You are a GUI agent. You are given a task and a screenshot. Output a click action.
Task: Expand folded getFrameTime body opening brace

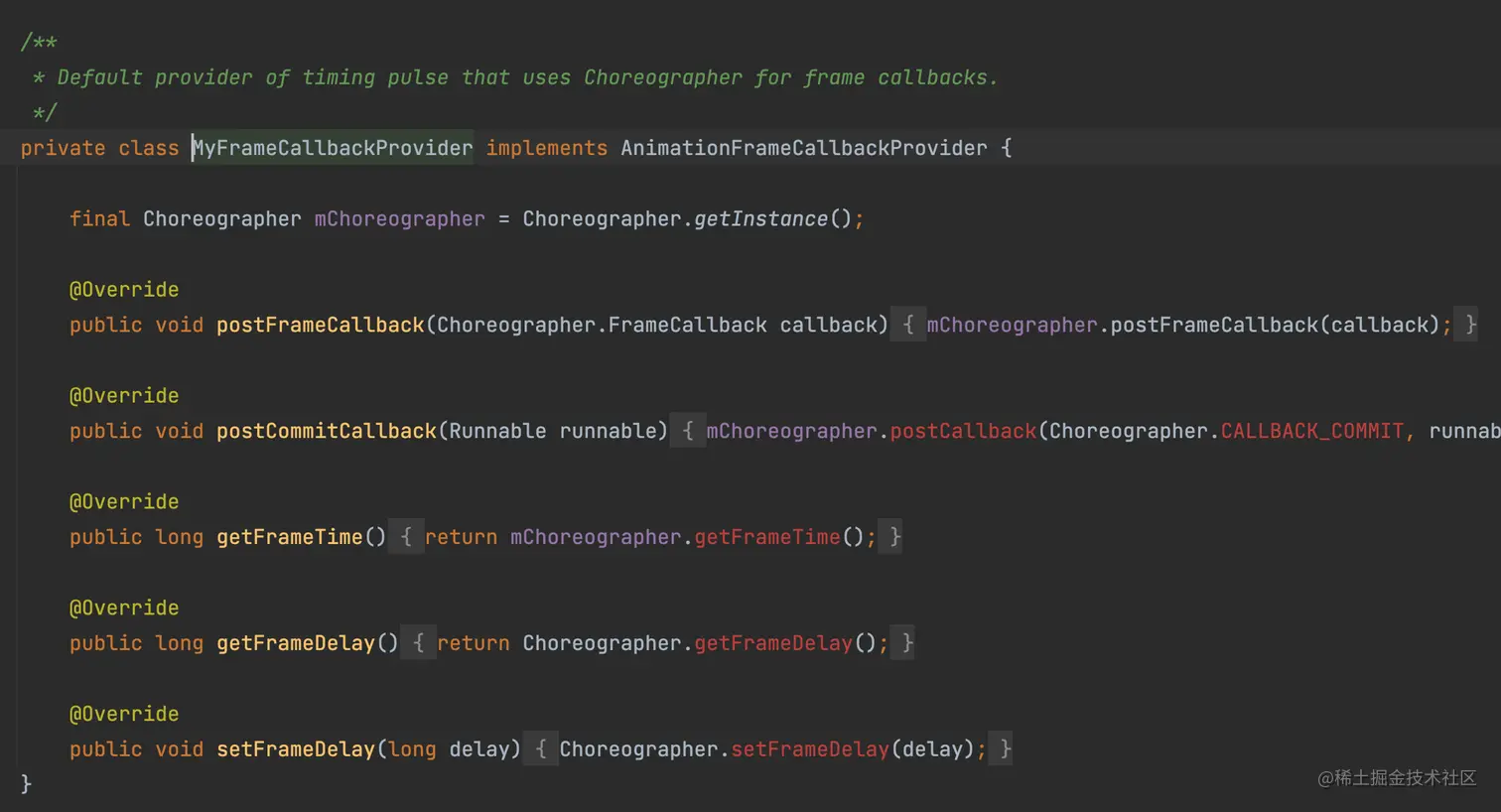tap(406, 537)
